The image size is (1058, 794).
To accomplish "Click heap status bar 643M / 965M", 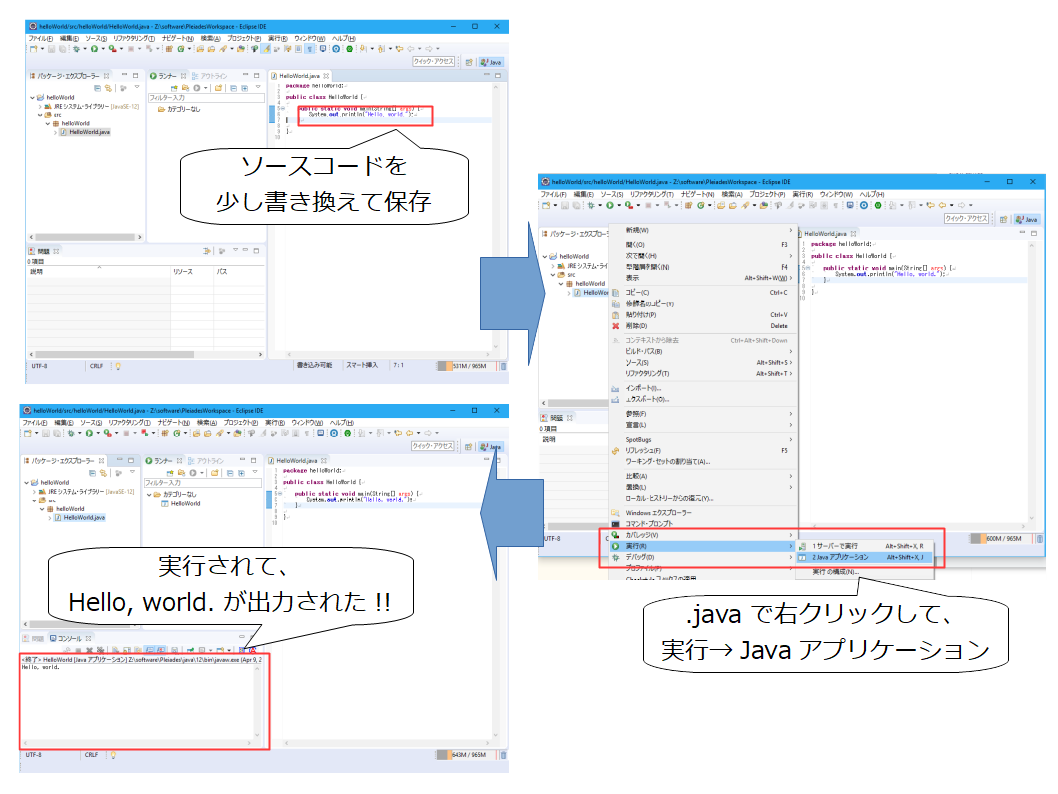I will (x=467, y=755).
